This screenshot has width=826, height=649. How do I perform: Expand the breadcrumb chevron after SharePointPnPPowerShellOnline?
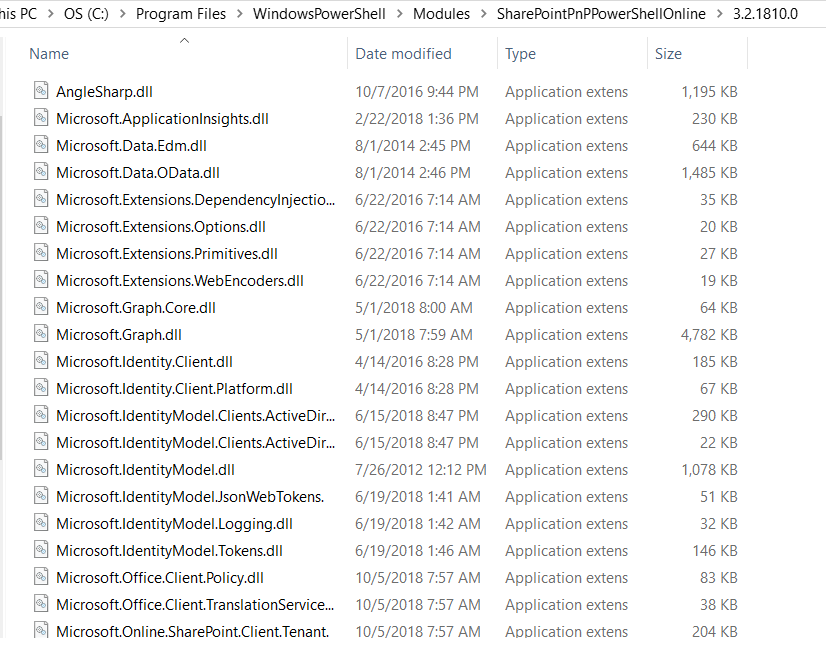click(x=720, y=14)
